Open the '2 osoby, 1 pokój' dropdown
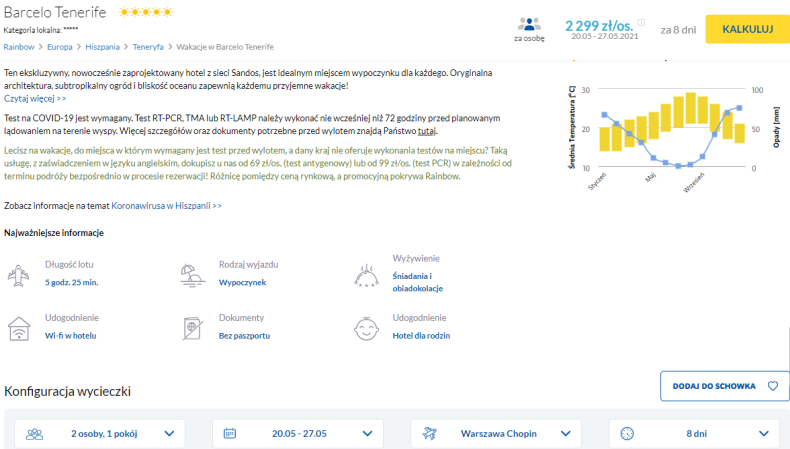The image size is (790, 449). (x=100, y=433)
